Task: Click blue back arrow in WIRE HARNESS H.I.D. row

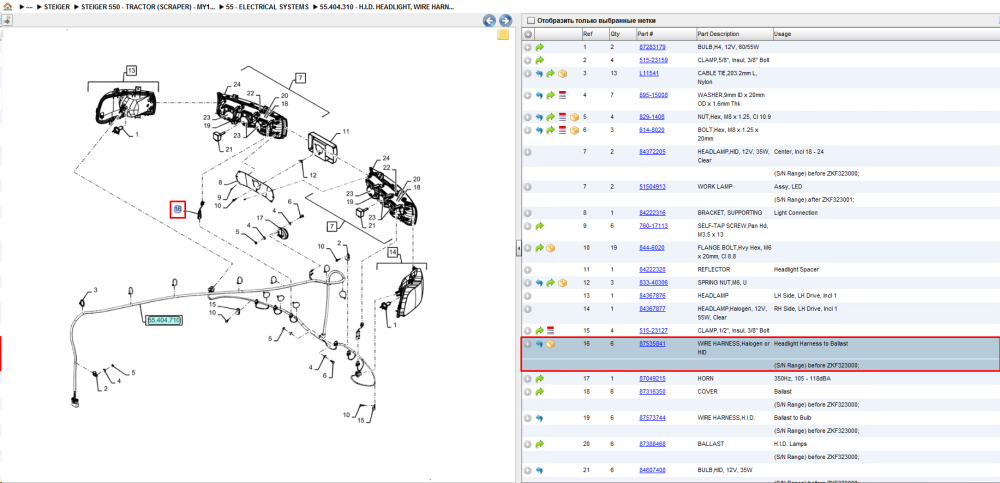Action: [540, 418]
